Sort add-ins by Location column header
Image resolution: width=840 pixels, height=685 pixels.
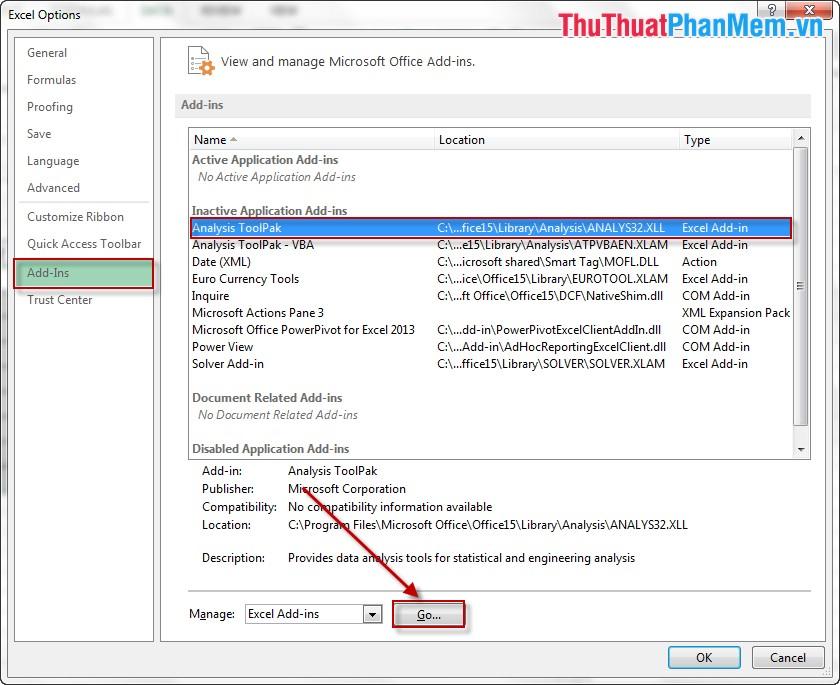coord(556,140)
